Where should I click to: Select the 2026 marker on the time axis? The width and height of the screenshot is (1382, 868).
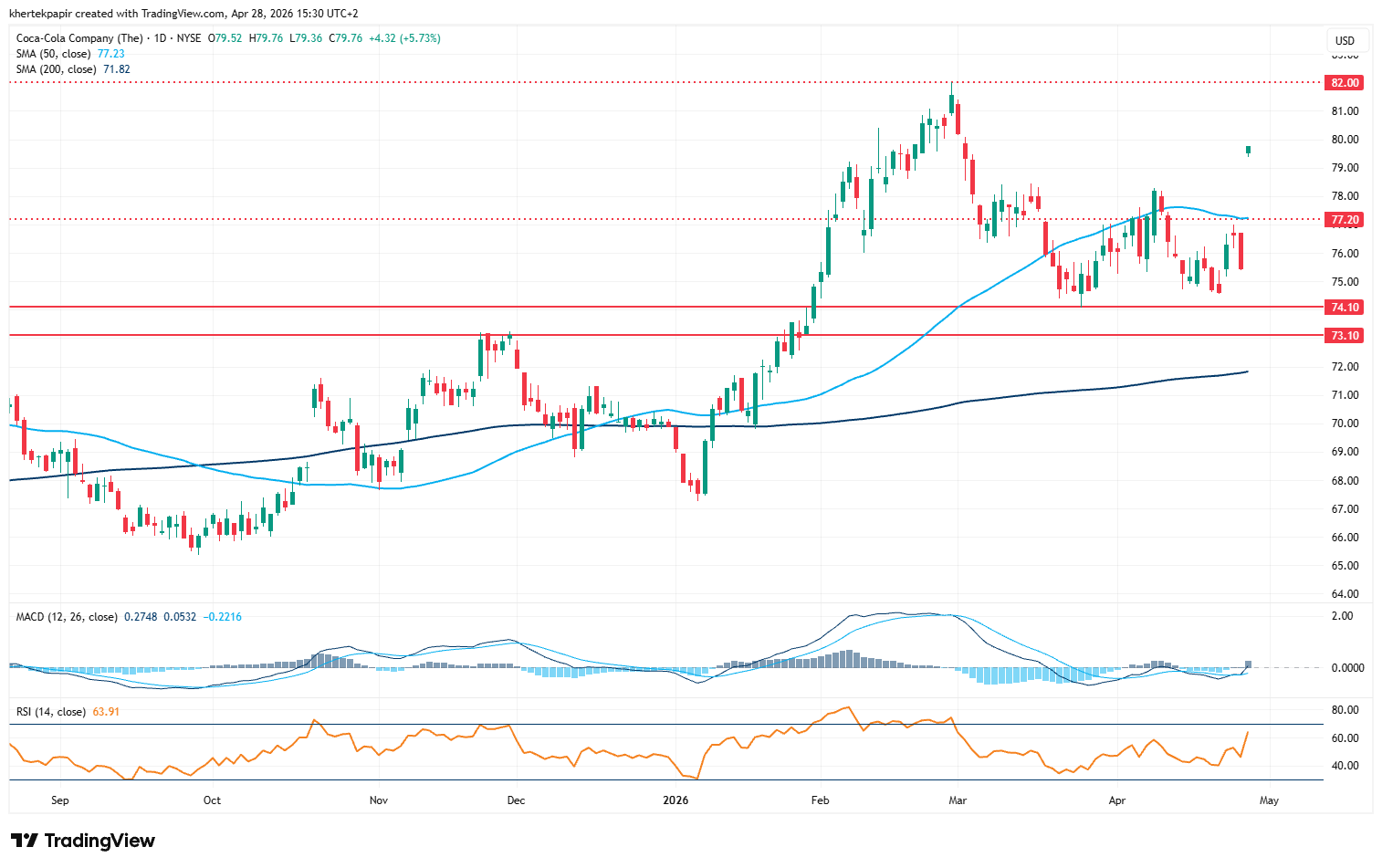coord(675,800)
